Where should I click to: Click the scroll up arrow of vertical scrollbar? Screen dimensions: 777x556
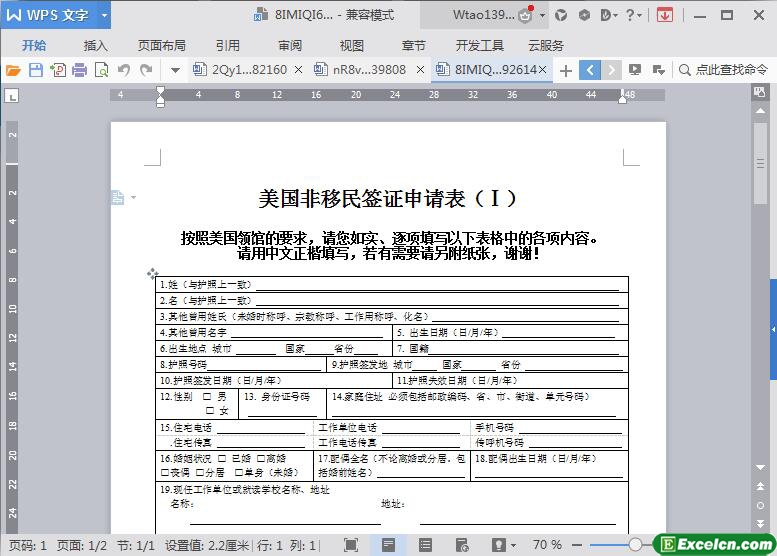pyautogui.click(x=760, y=111)
